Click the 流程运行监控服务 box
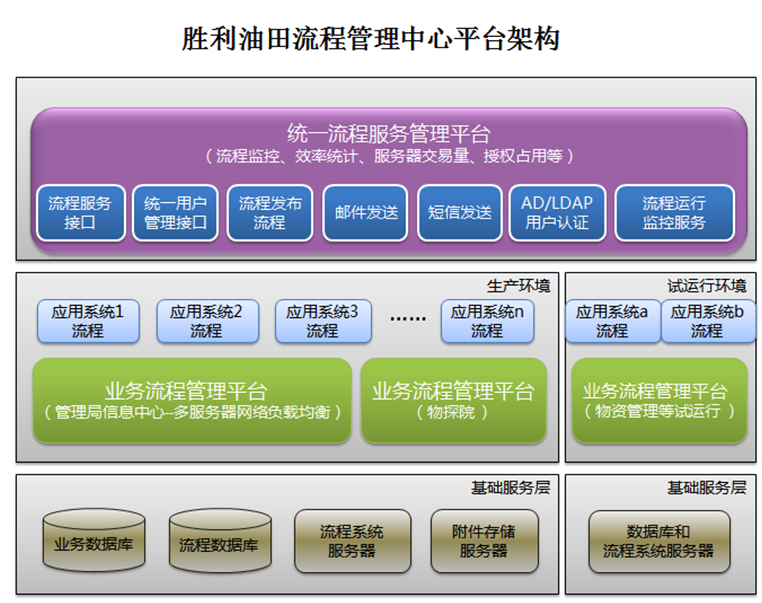Viewport: 762px width, 603px height. (x=675, y=213)
